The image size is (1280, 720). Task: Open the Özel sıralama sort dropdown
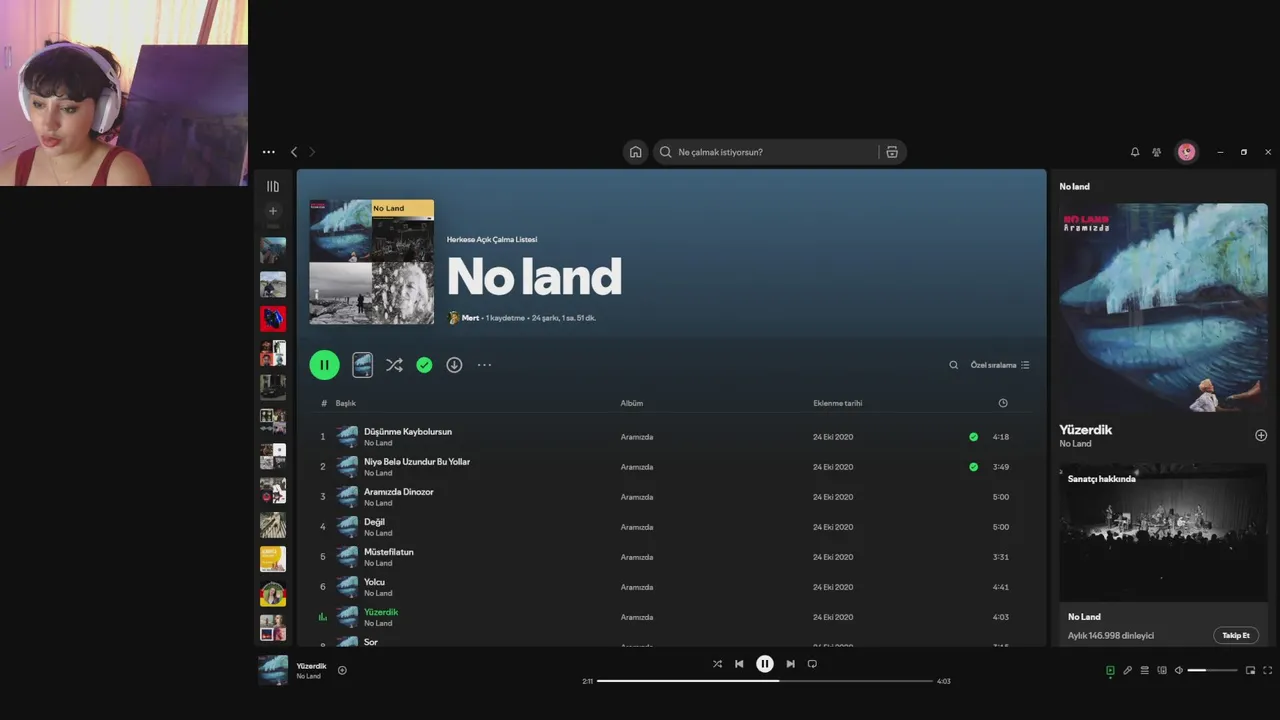(1000, 365)
